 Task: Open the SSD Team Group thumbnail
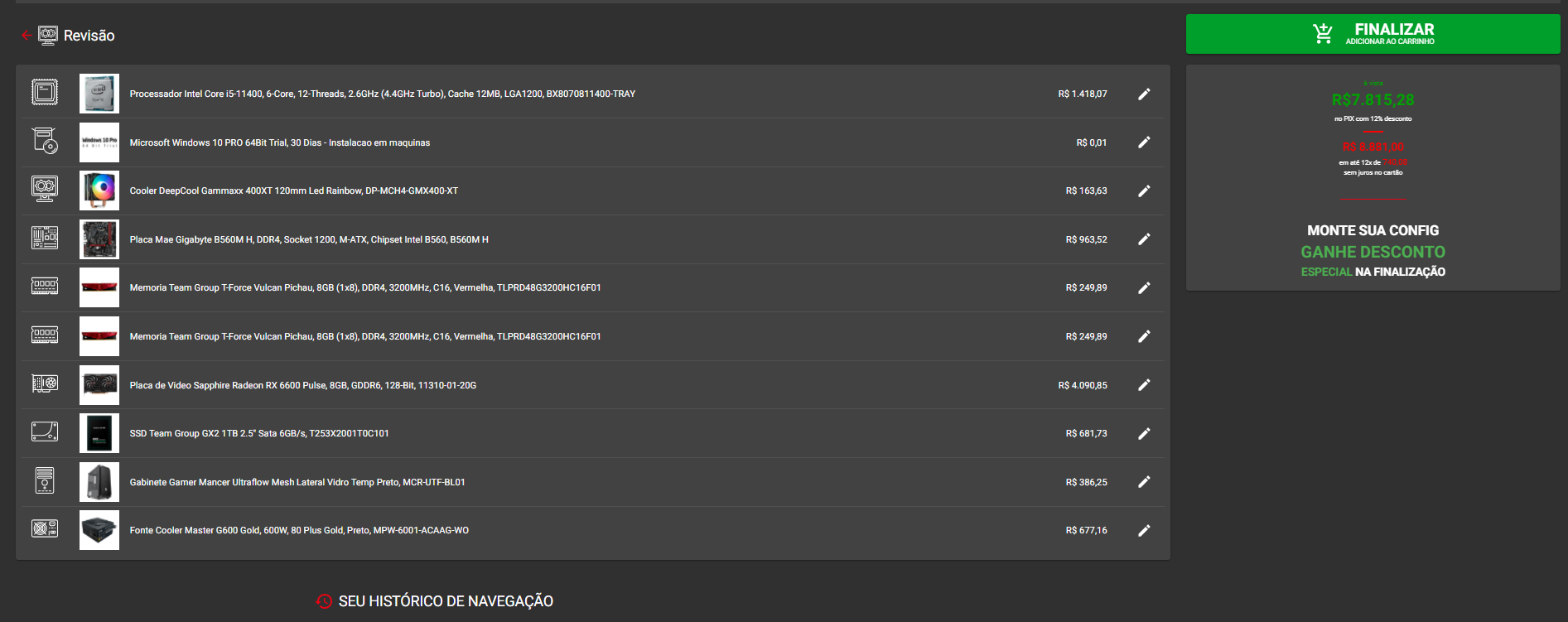[99, 433]
